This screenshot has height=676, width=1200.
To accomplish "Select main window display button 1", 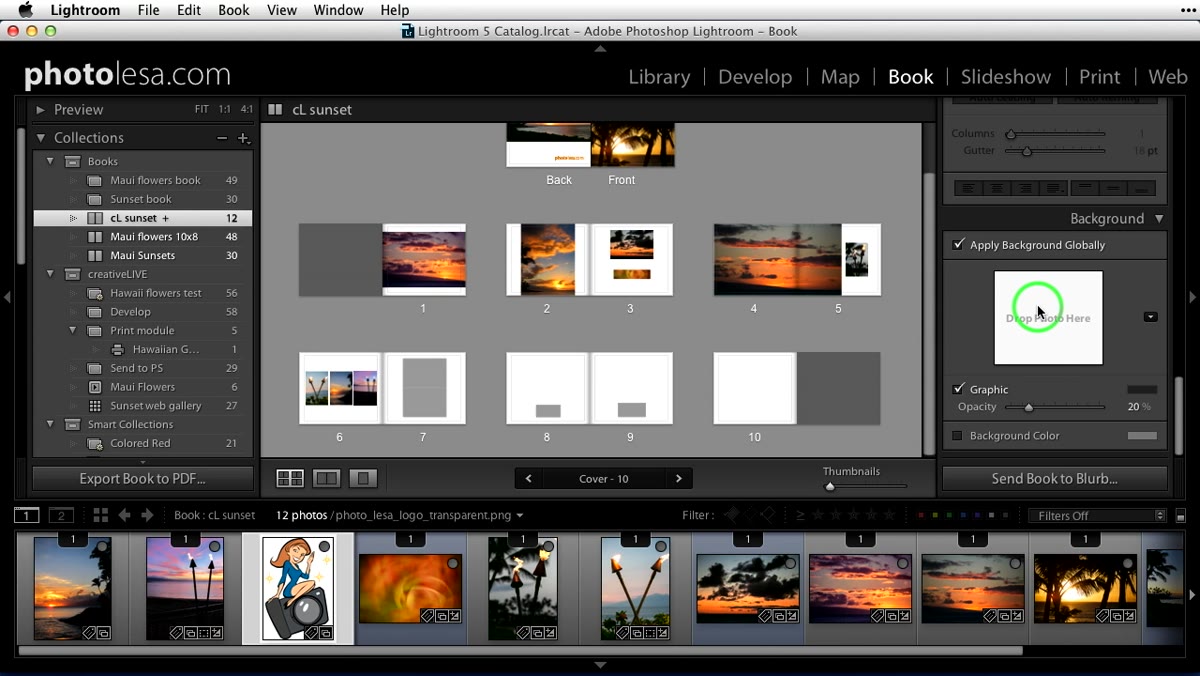I will coord(26,516).
